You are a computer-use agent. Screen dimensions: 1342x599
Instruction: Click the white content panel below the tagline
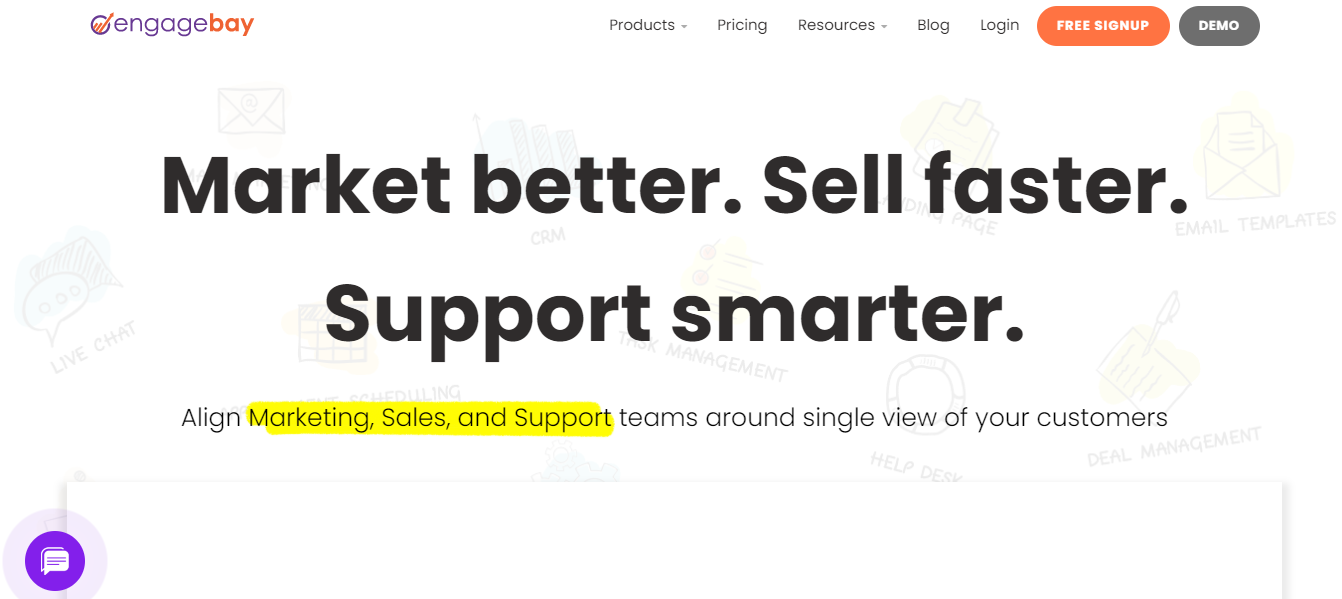coord(674,540)
